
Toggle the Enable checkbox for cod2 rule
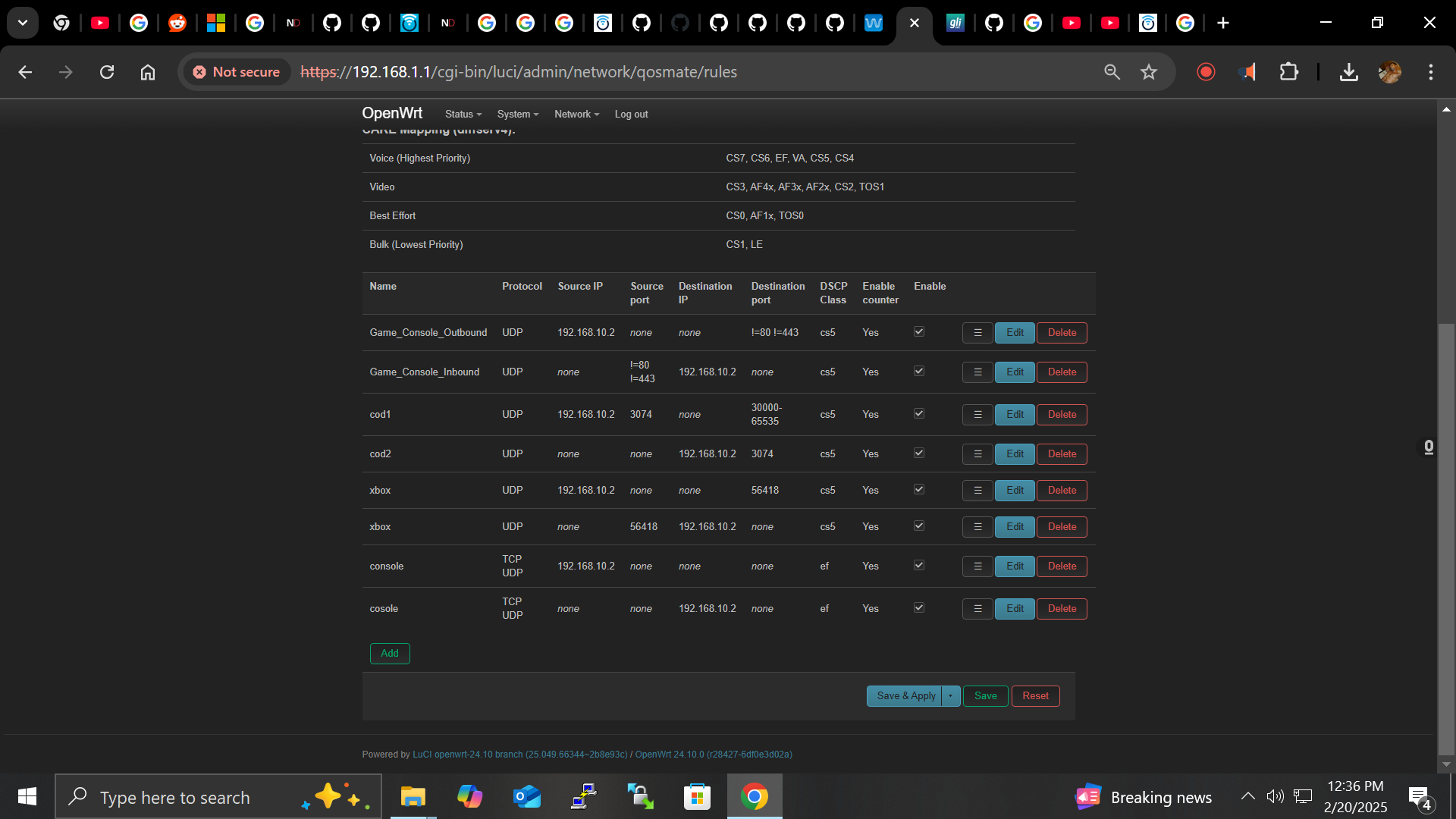[918, 453]
